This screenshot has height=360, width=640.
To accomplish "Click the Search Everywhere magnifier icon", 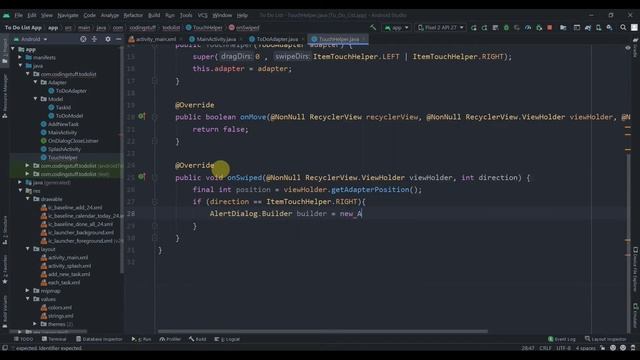I will tap(623, 28).
